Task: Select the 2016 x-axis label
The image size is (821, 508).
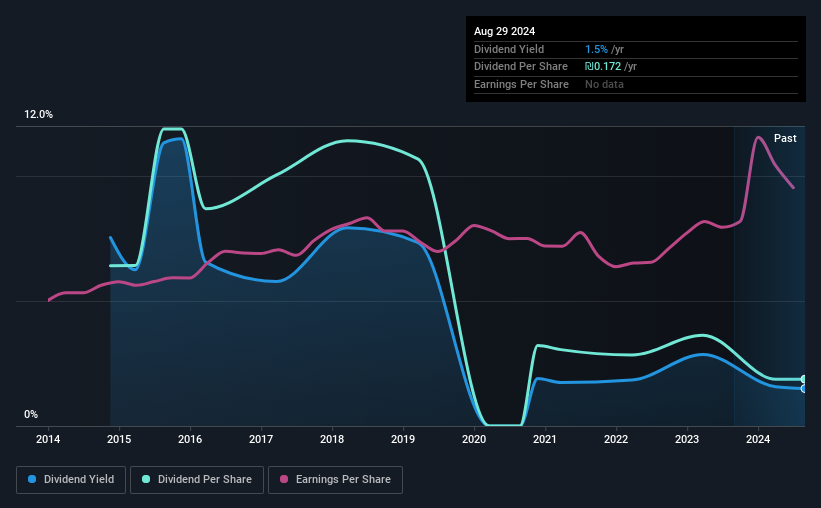Action: [x=190, y=439]
